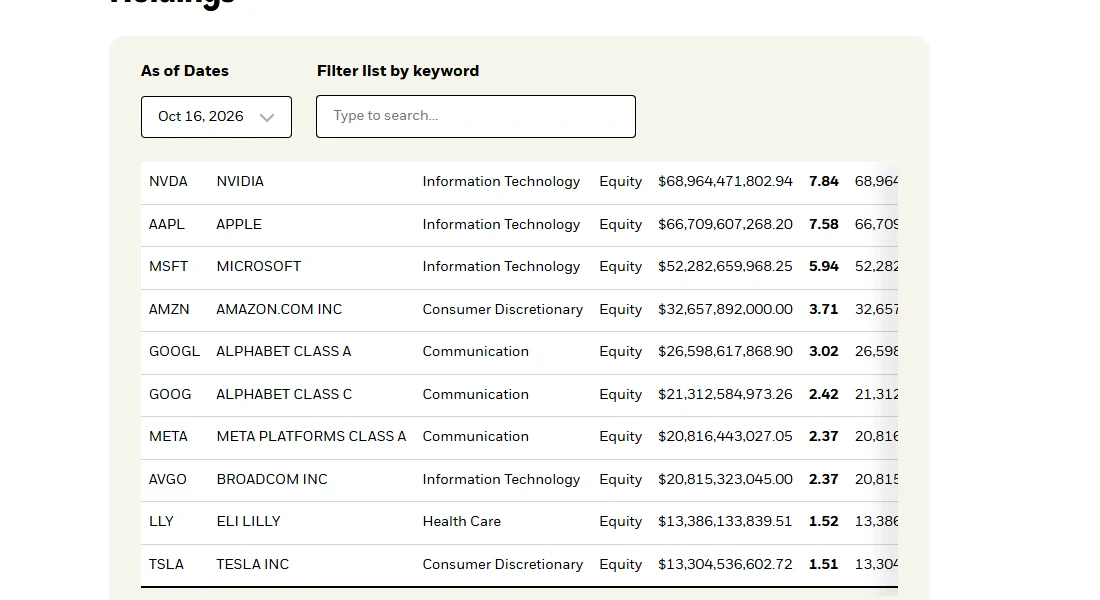The width and height of the screenshot is (1100, 600).
Task: Click the weight value 3.71
Action: 824,309
